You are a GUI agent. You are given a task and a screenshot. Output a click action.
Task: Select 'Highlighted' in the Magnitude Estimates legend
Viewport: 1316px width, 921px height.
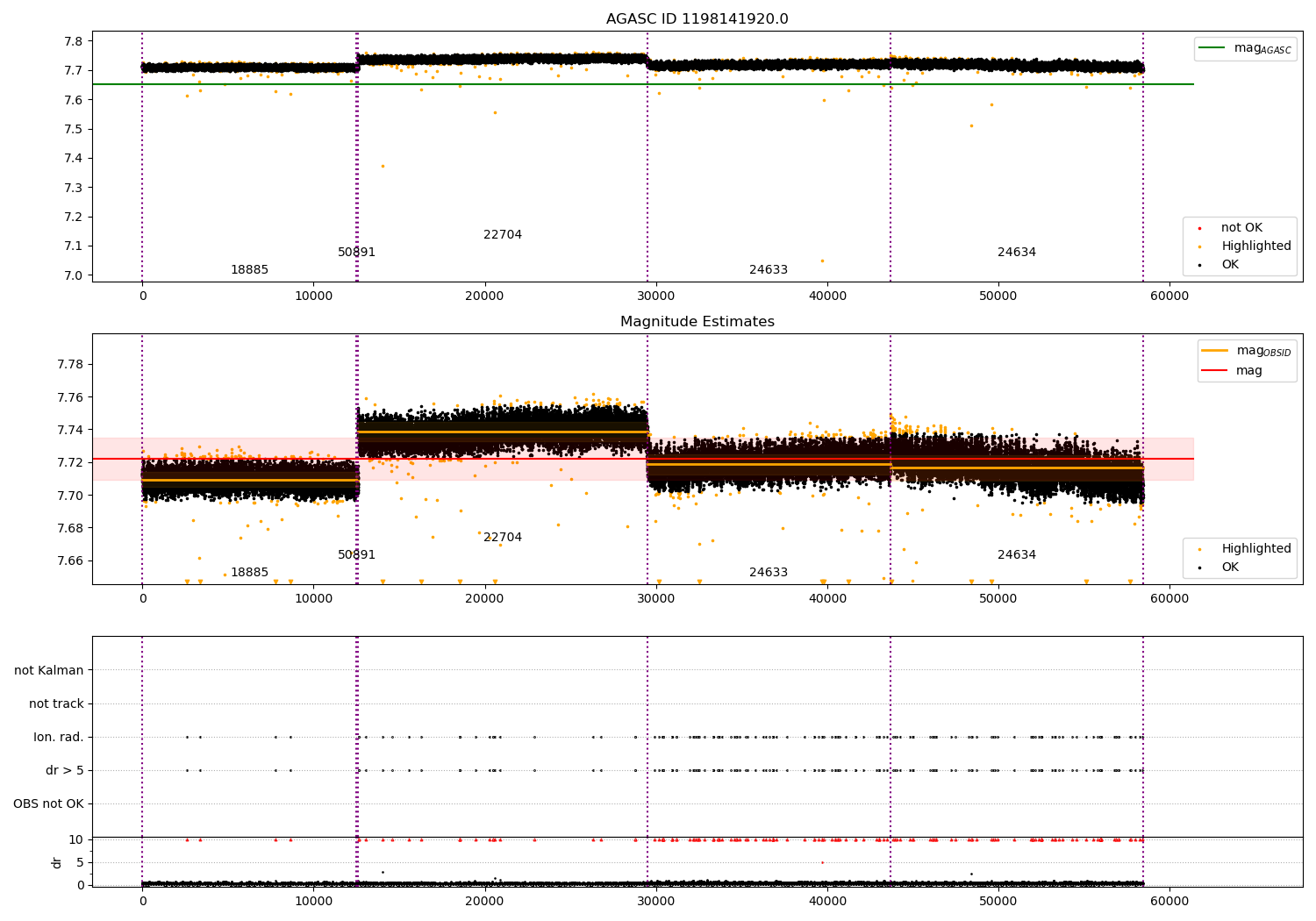coord(1255,549)
